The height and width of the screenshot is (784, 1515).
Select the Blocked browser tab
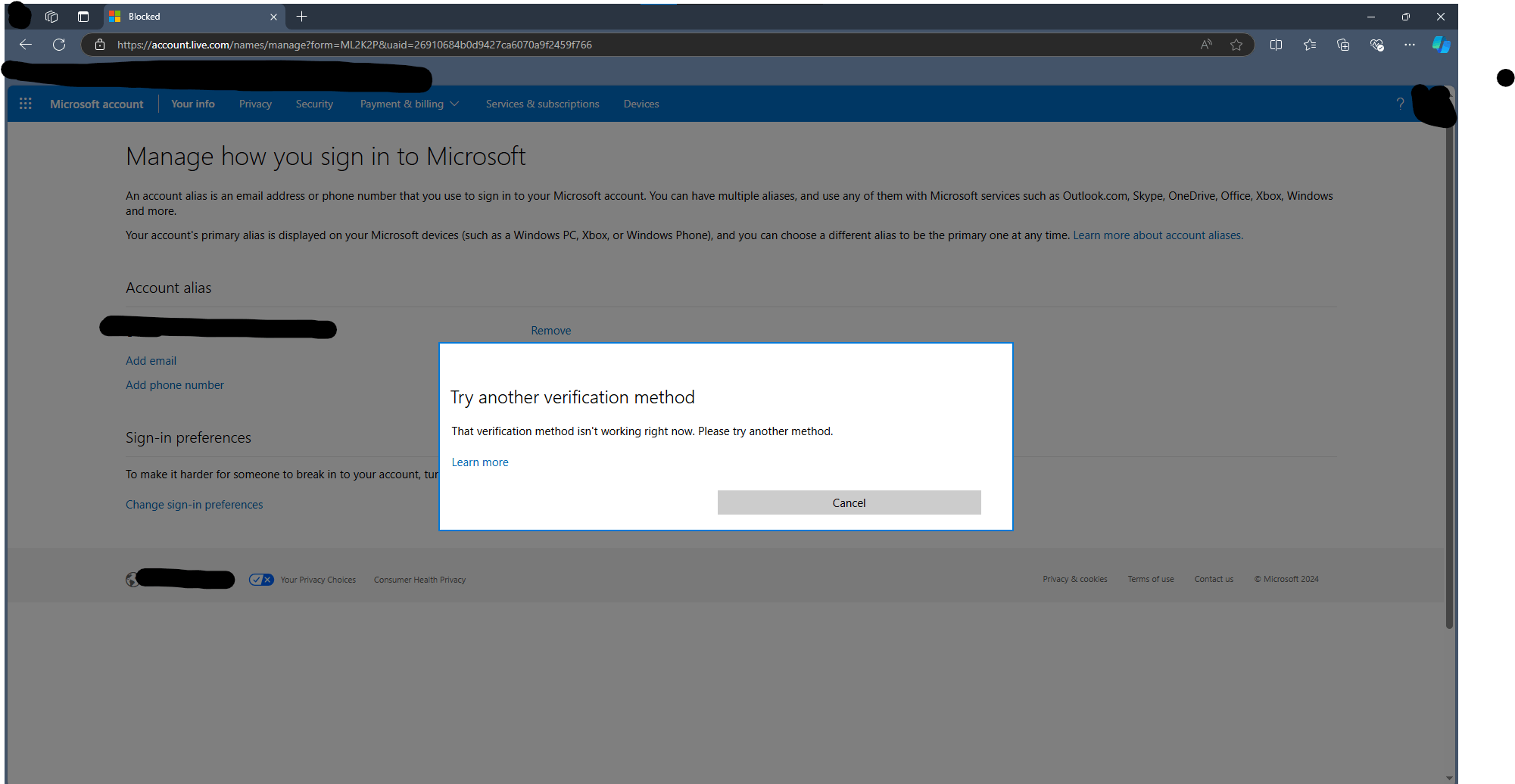(193, 17)
